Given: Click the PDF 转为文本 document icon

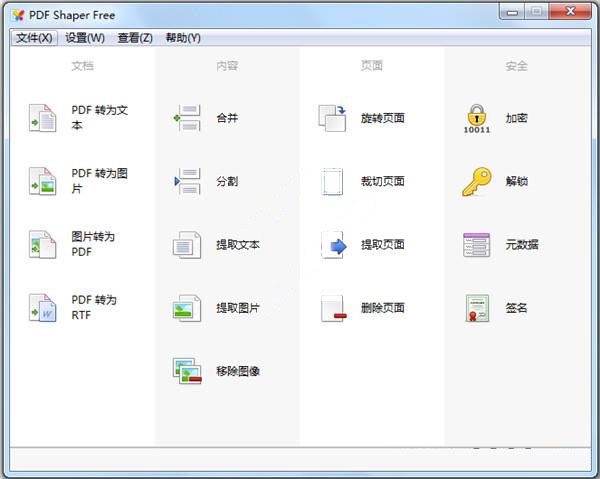Looking at the screenshot, I should pos(42,118).
